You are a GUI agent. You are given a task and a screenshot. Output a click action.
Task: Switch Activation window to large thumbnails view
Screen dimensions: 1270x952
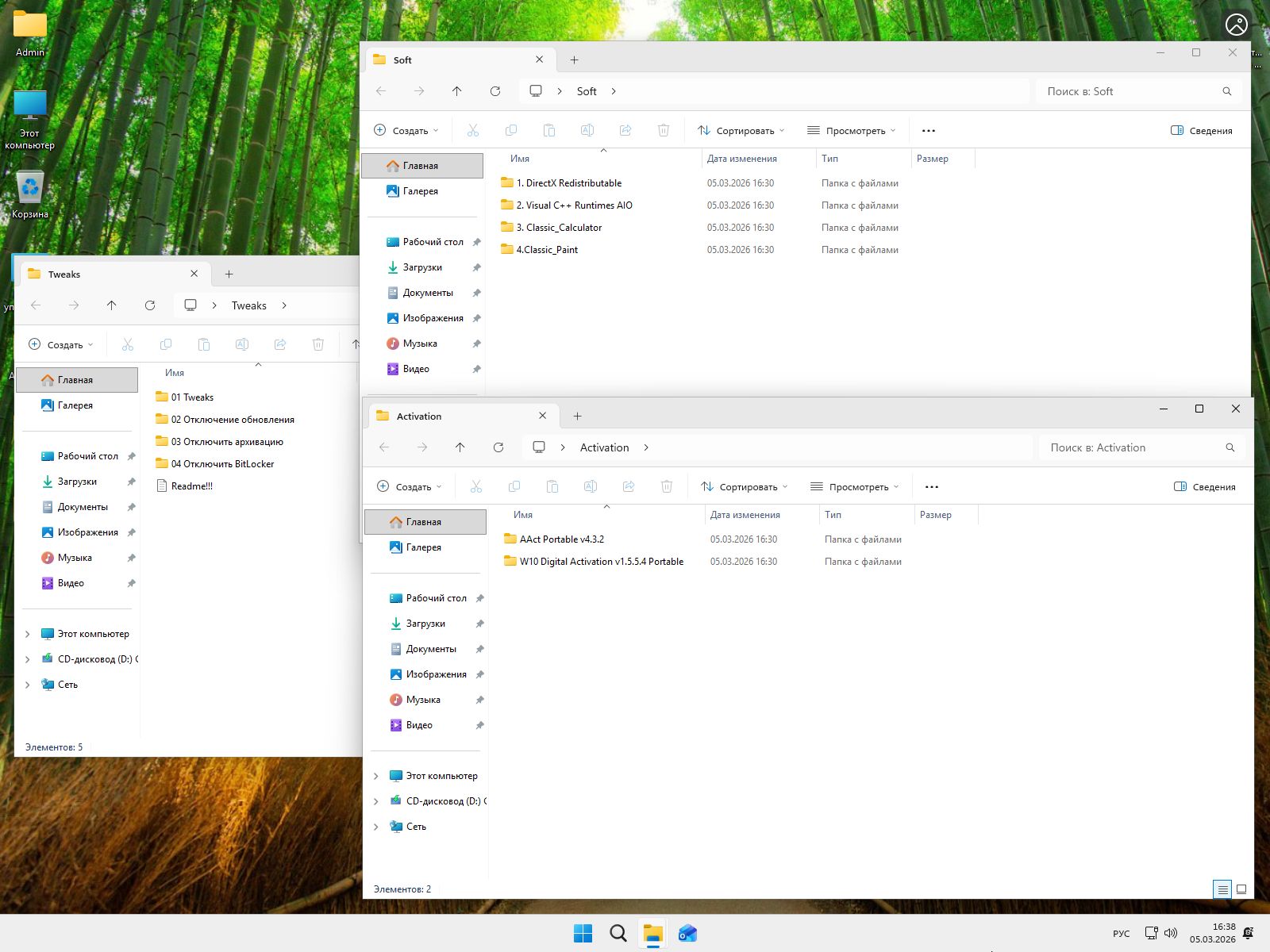click(x=1241, y=889)
